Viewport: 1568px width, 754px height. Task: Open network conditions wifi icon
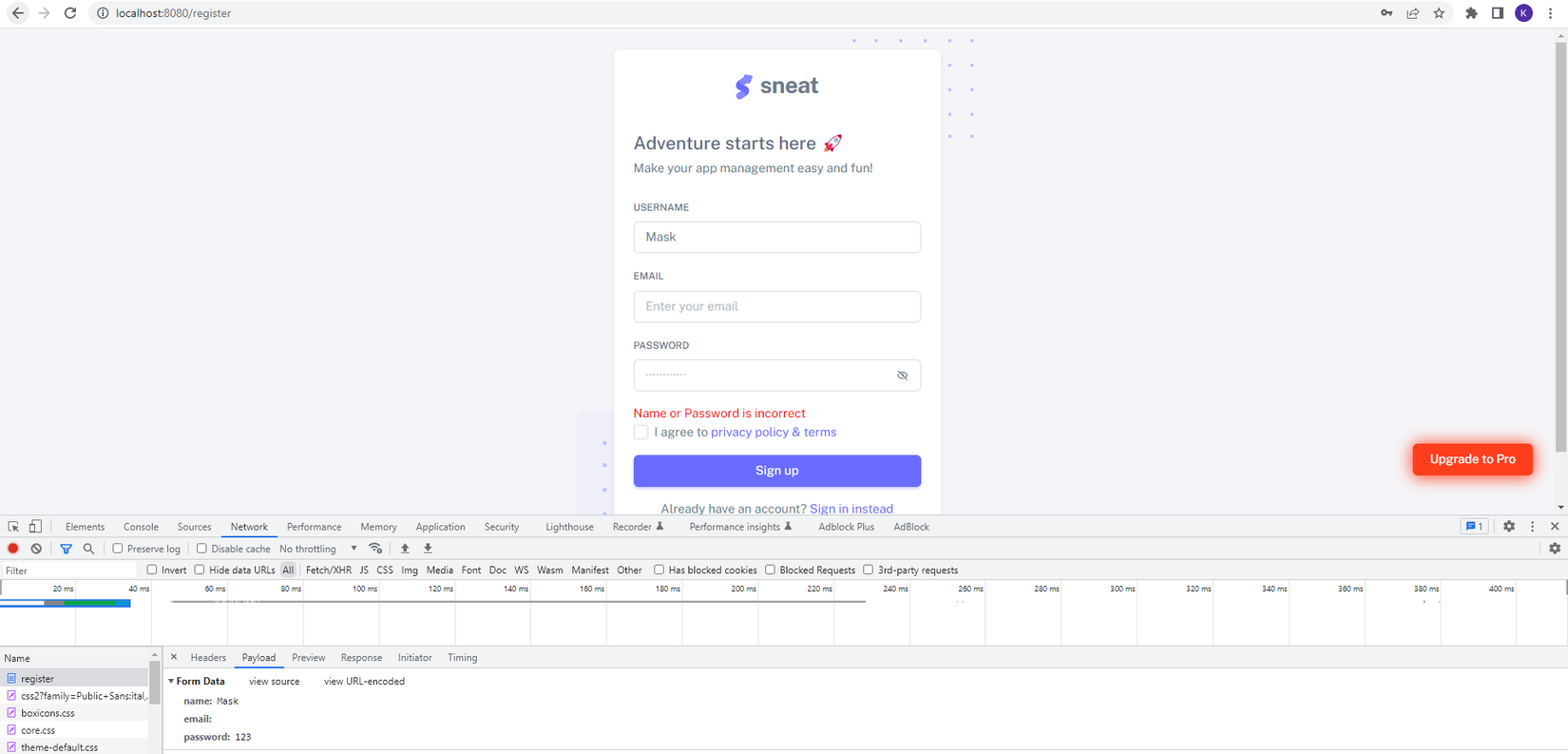pos(375,549)
